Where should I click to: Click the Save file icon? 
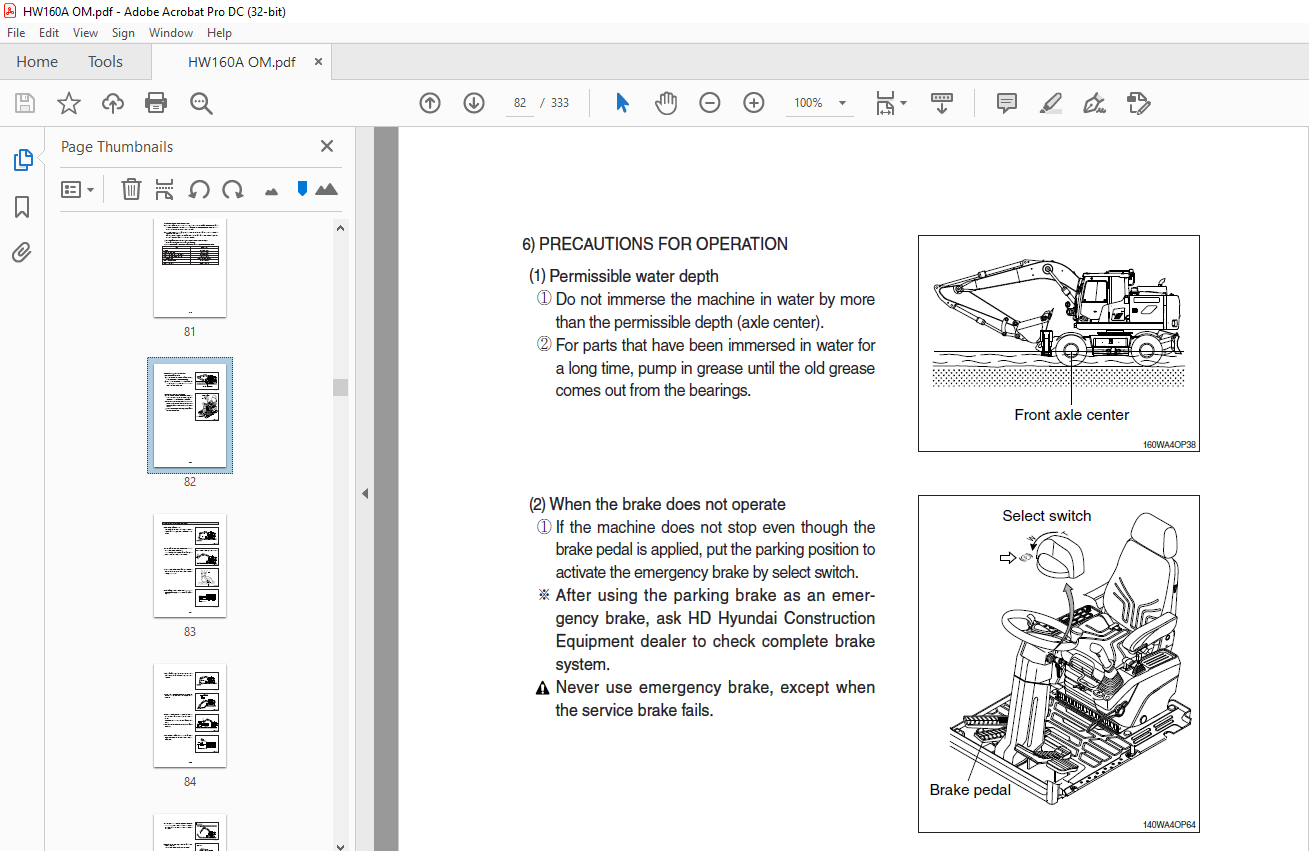pos(25,103)
